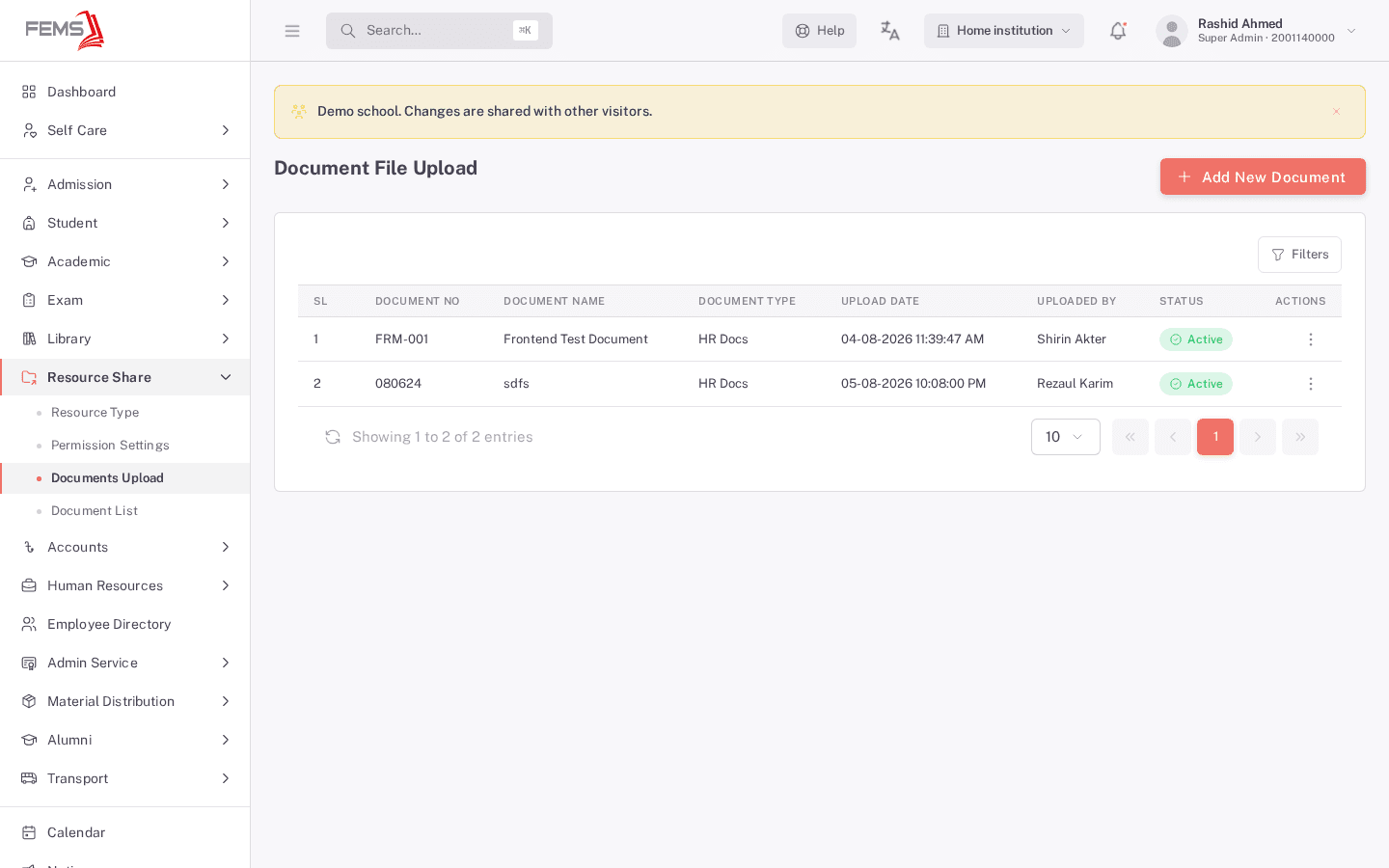Click the FEMS logo
This screenshot has width=1389, height=868.
pyautogui.click(x=65, y=30)
